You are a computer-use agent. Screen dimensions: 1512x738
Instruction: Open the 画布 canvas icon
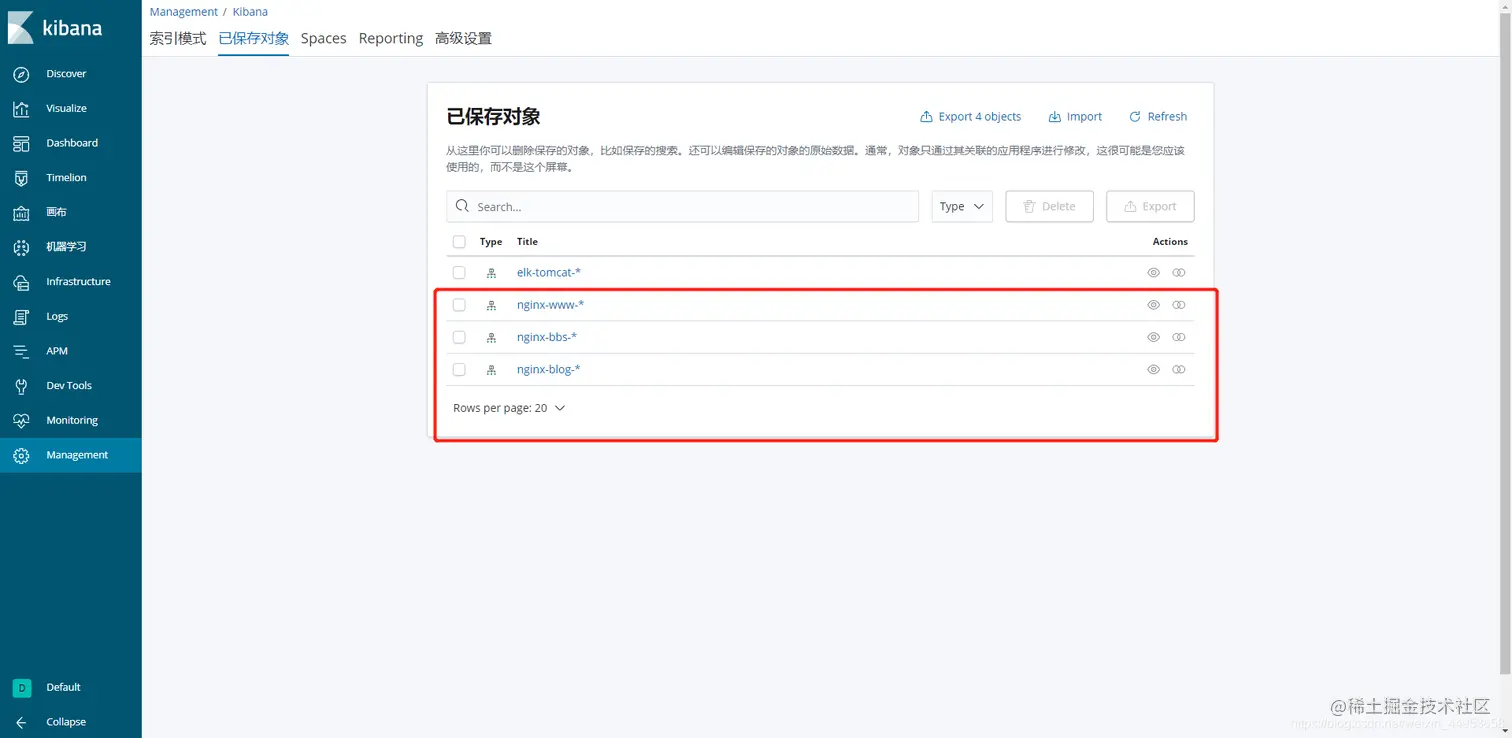click(x=21, y=213)
